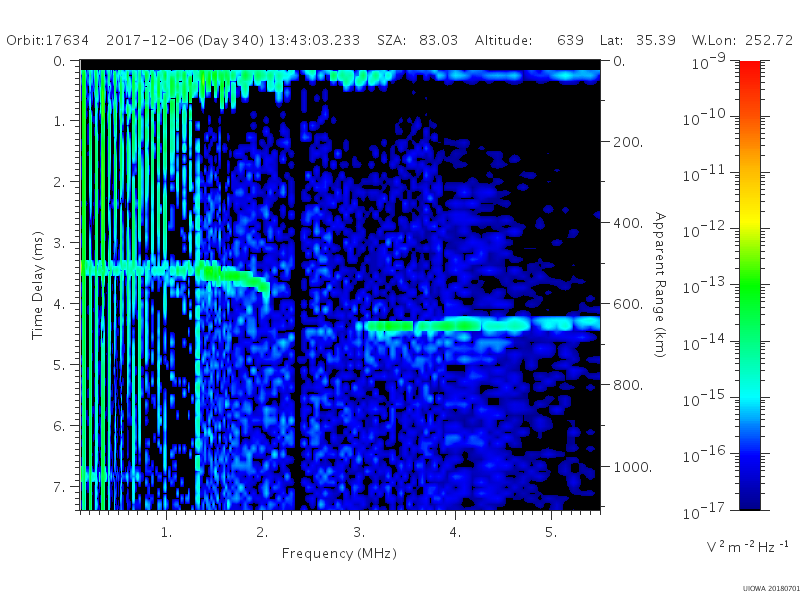Click the 10^-10 colorbar label

click(704, 117)
